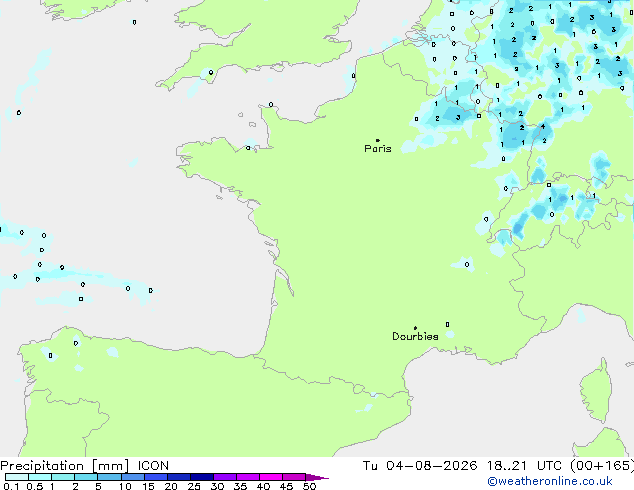Click the (00+165) forecast offset text
This screenshot has width=634, height=490.
(602, 466)
